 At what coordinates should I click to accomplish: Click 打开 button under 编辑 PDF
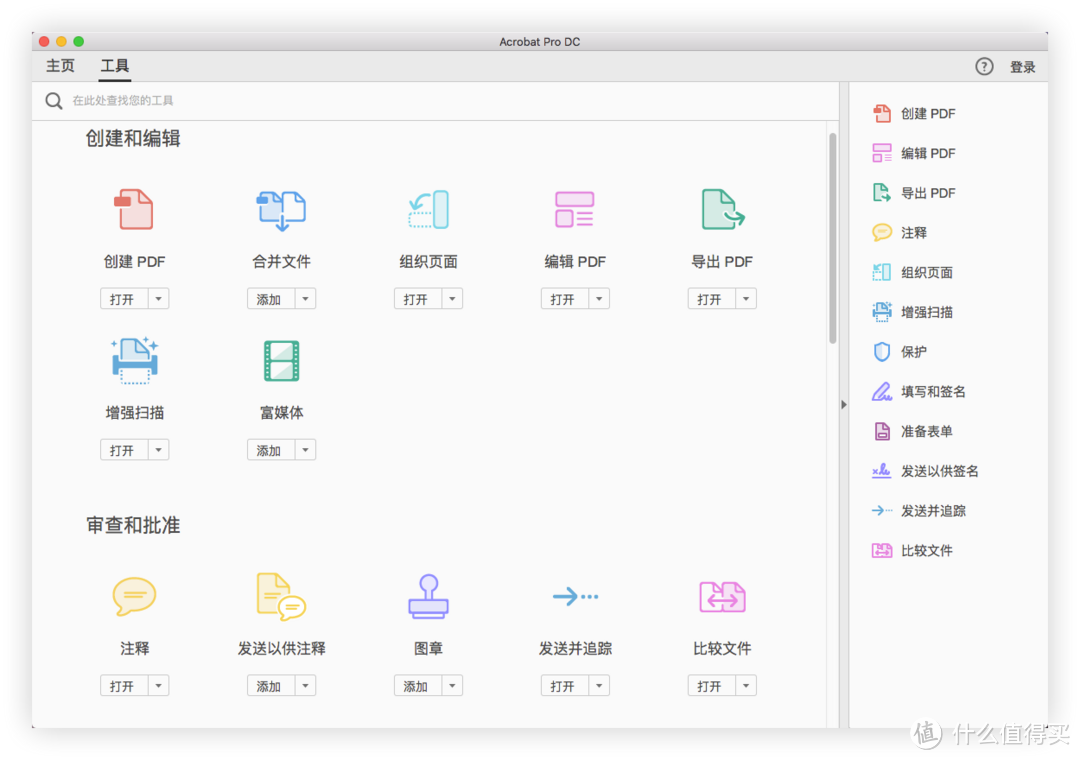(565, 299)
